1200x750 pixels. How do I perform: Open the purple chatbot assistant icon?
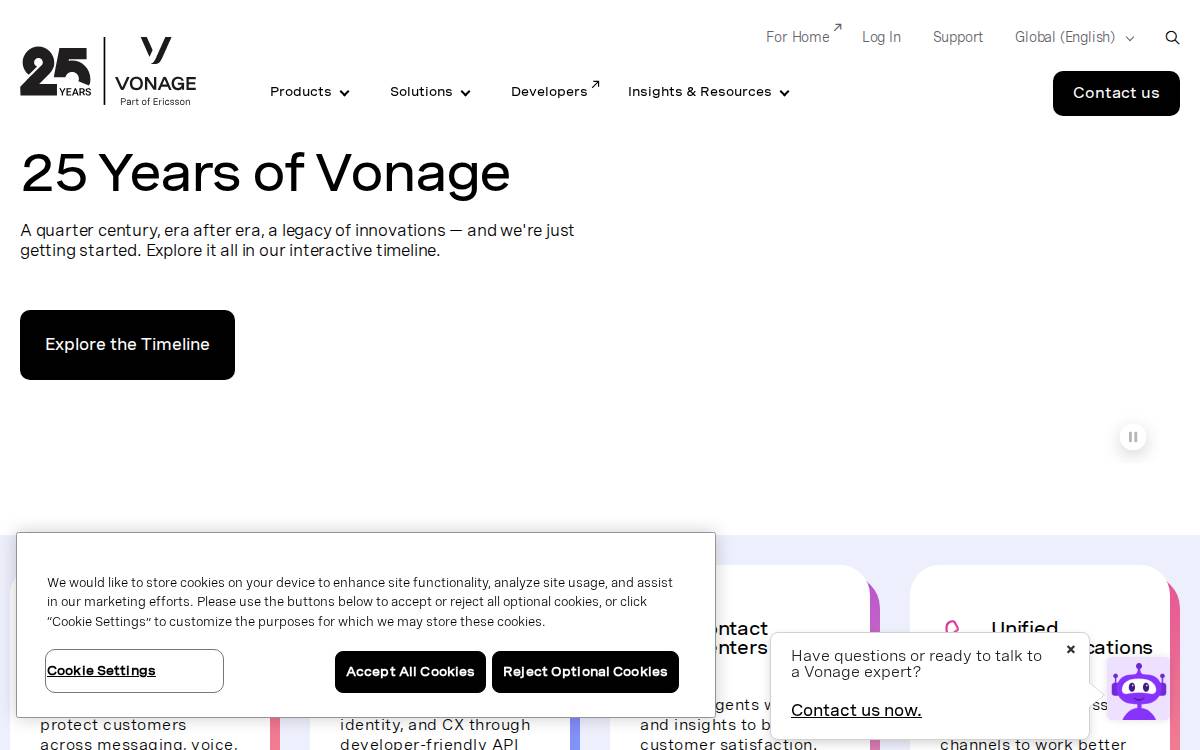(x=1138, y=689)
